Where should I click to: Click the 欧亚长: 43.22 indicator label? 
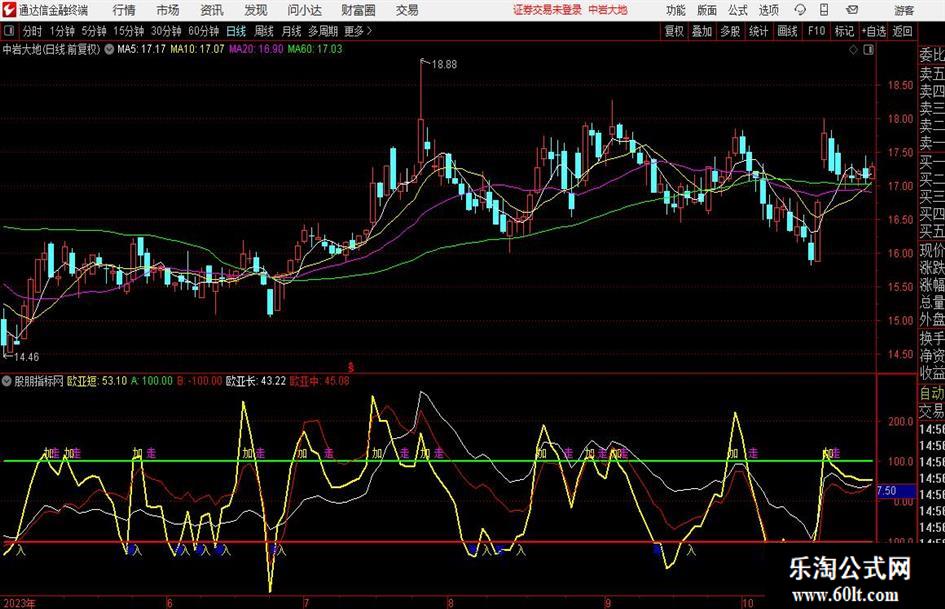tap(256, 381)
